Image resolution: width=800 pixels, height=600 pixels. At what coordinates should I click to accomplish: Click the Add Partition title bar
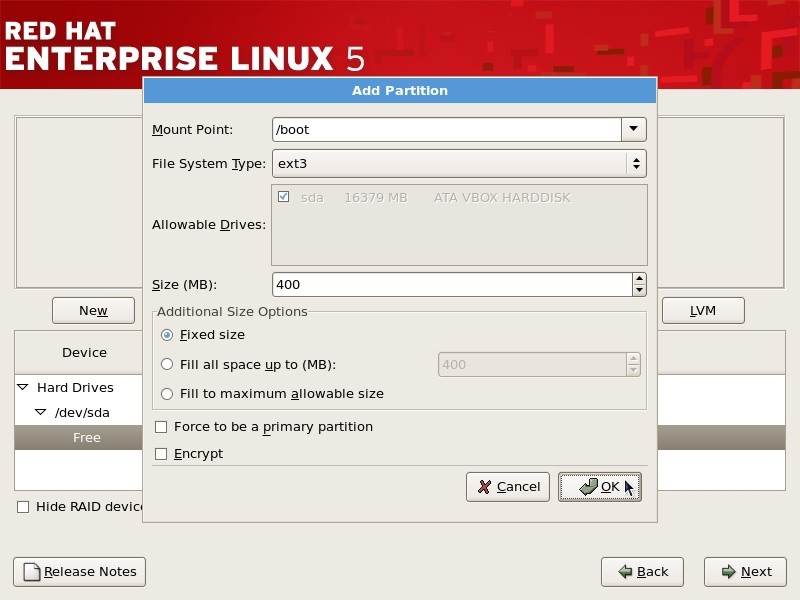pyautogui.click(x=400, y=90)
